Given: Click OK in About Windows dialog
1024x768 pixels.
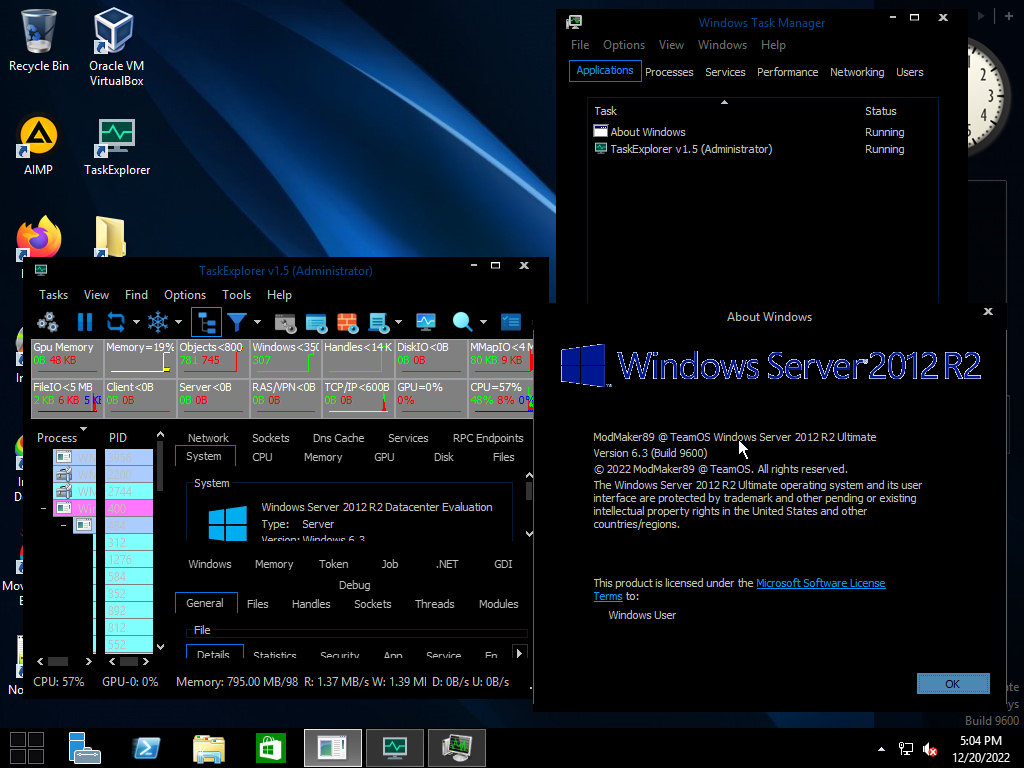Looking at the screenshot, I should point(953,683).
